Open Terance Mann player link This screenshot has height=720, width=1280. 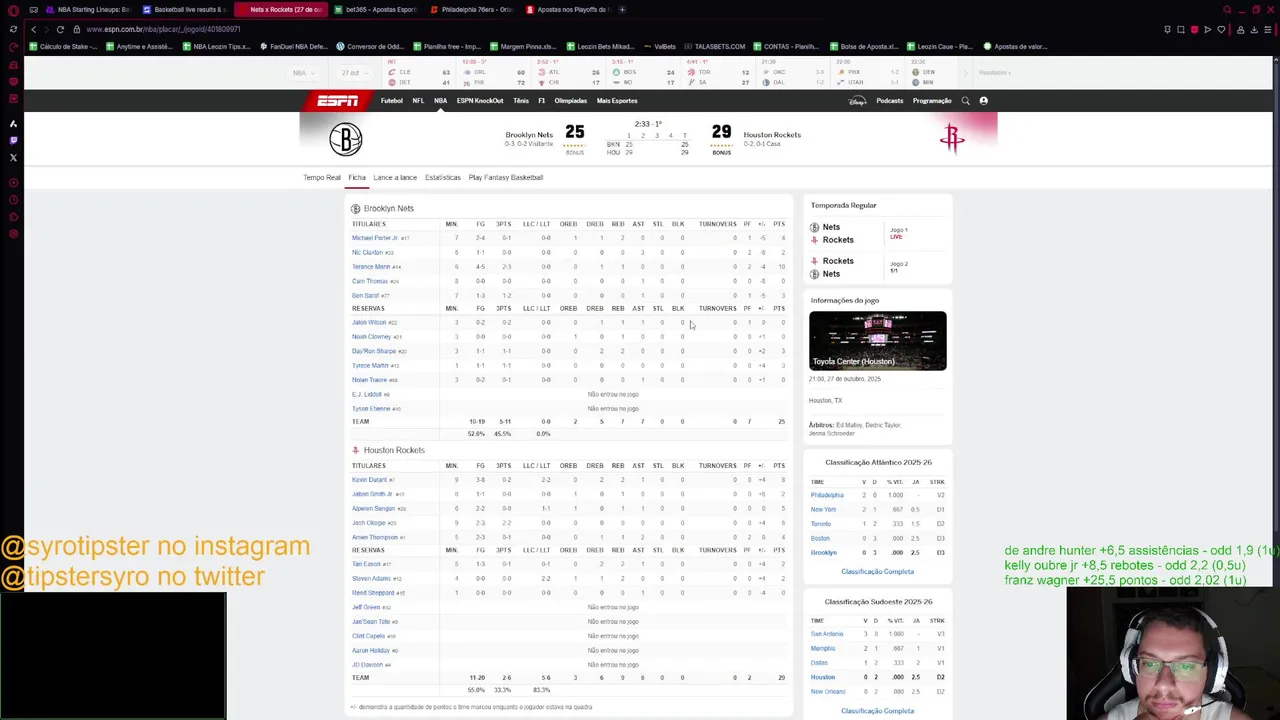coord(371,267)
